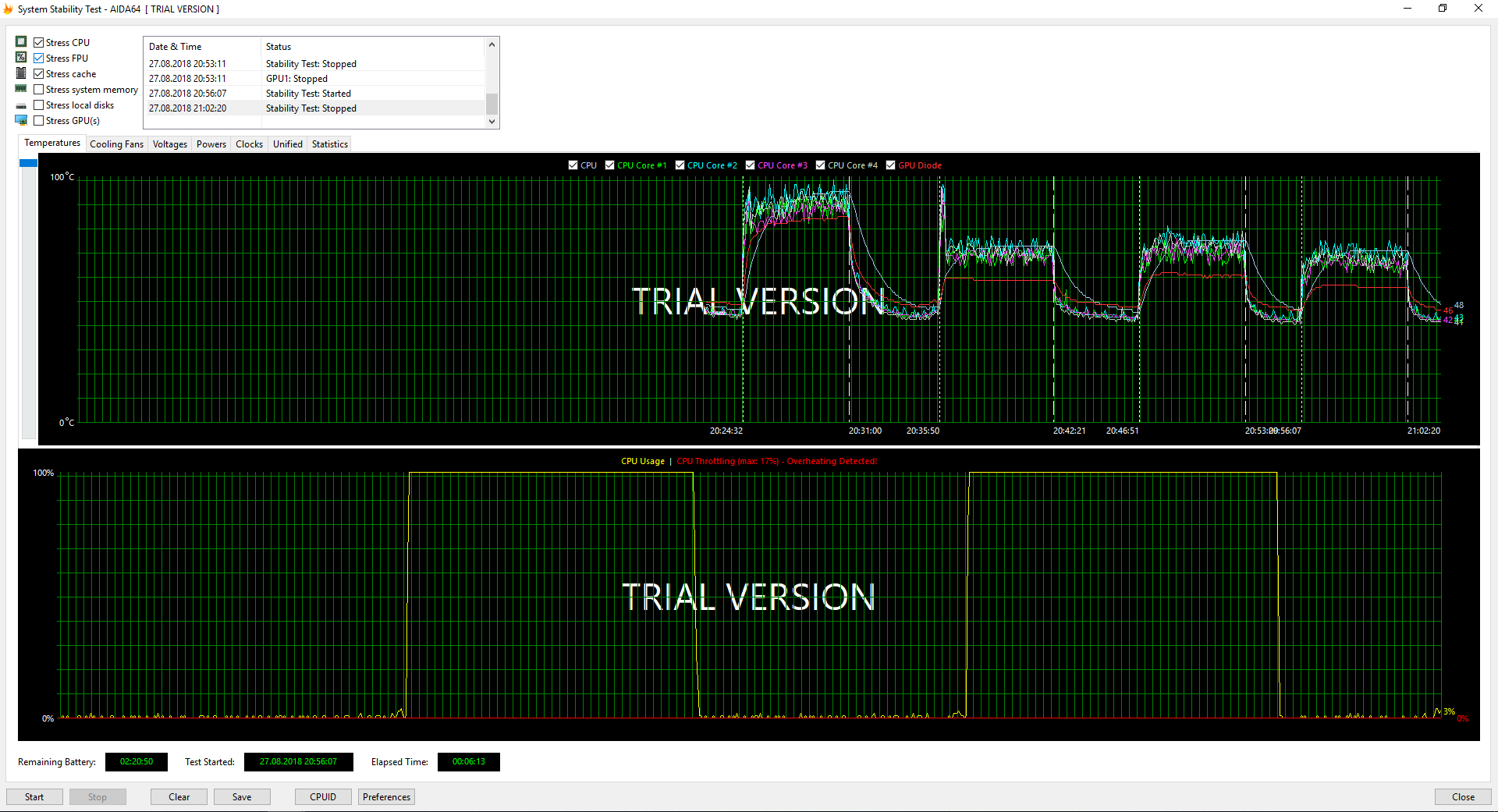
Task: Click the log list scroll-up arrow
Action: pos(492,44)
